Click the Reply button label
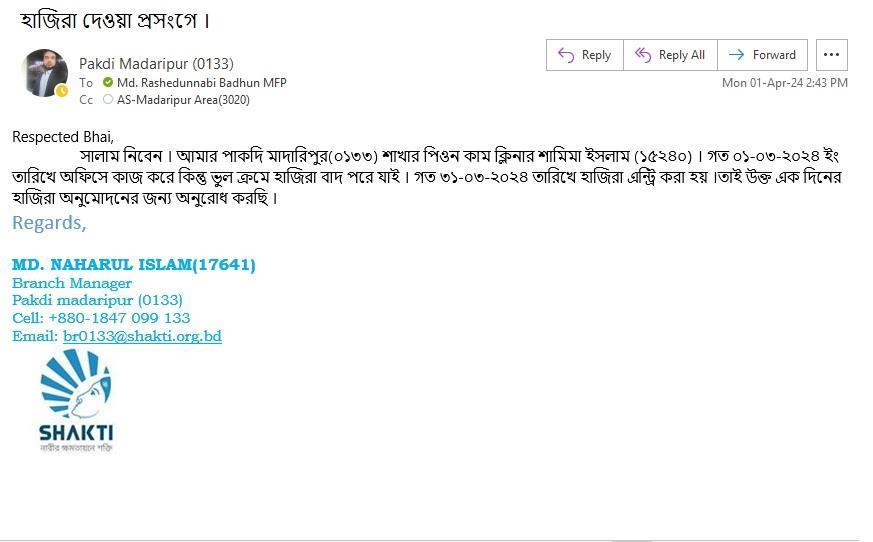This screenshot has height=542, width=873. (596, 55)
